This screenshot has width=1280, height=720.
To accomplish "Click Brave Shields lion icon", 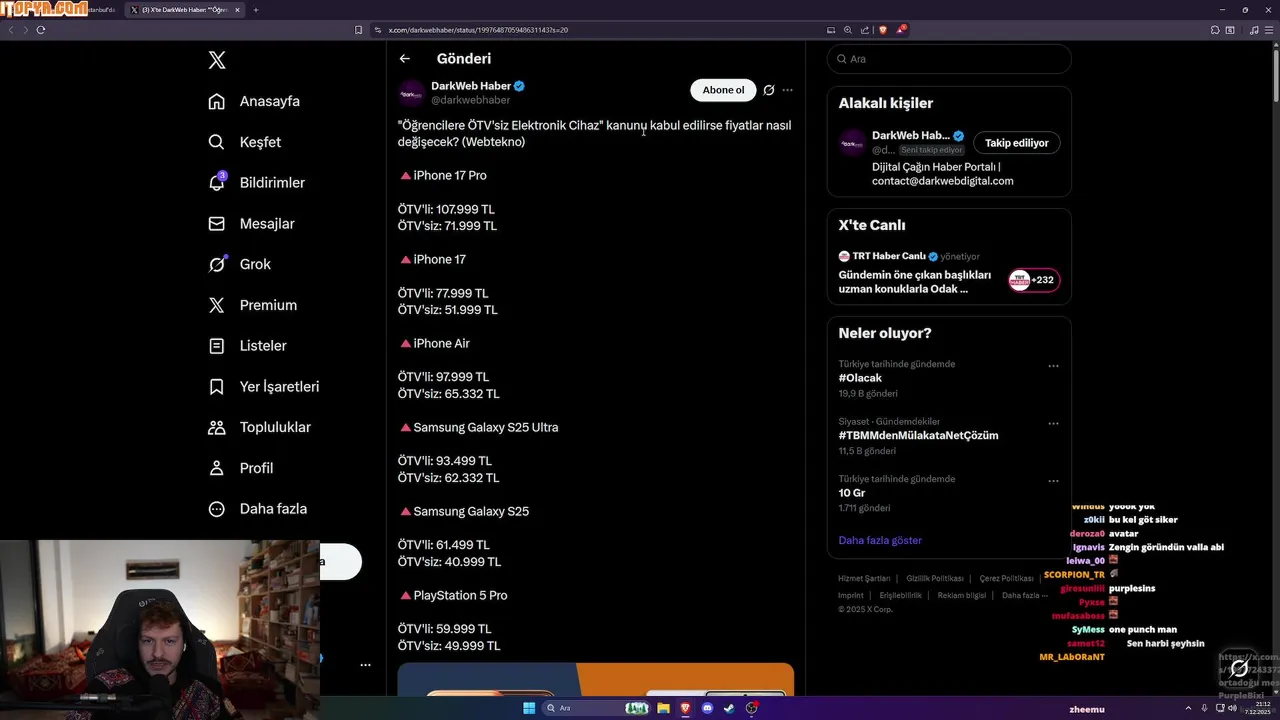I will pyautogui.click(x=883, y=30).
